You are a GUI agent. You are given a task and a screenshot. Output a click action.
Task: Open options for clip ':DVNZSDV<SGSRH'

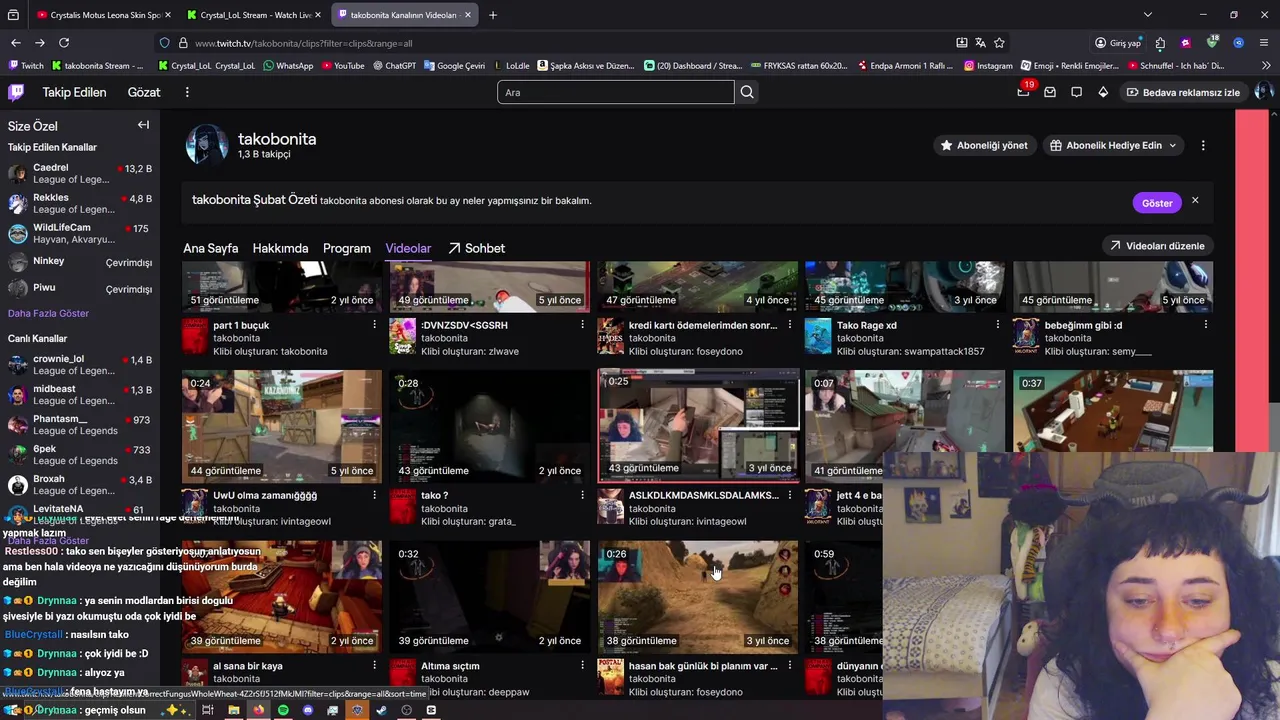coord(582,325)
